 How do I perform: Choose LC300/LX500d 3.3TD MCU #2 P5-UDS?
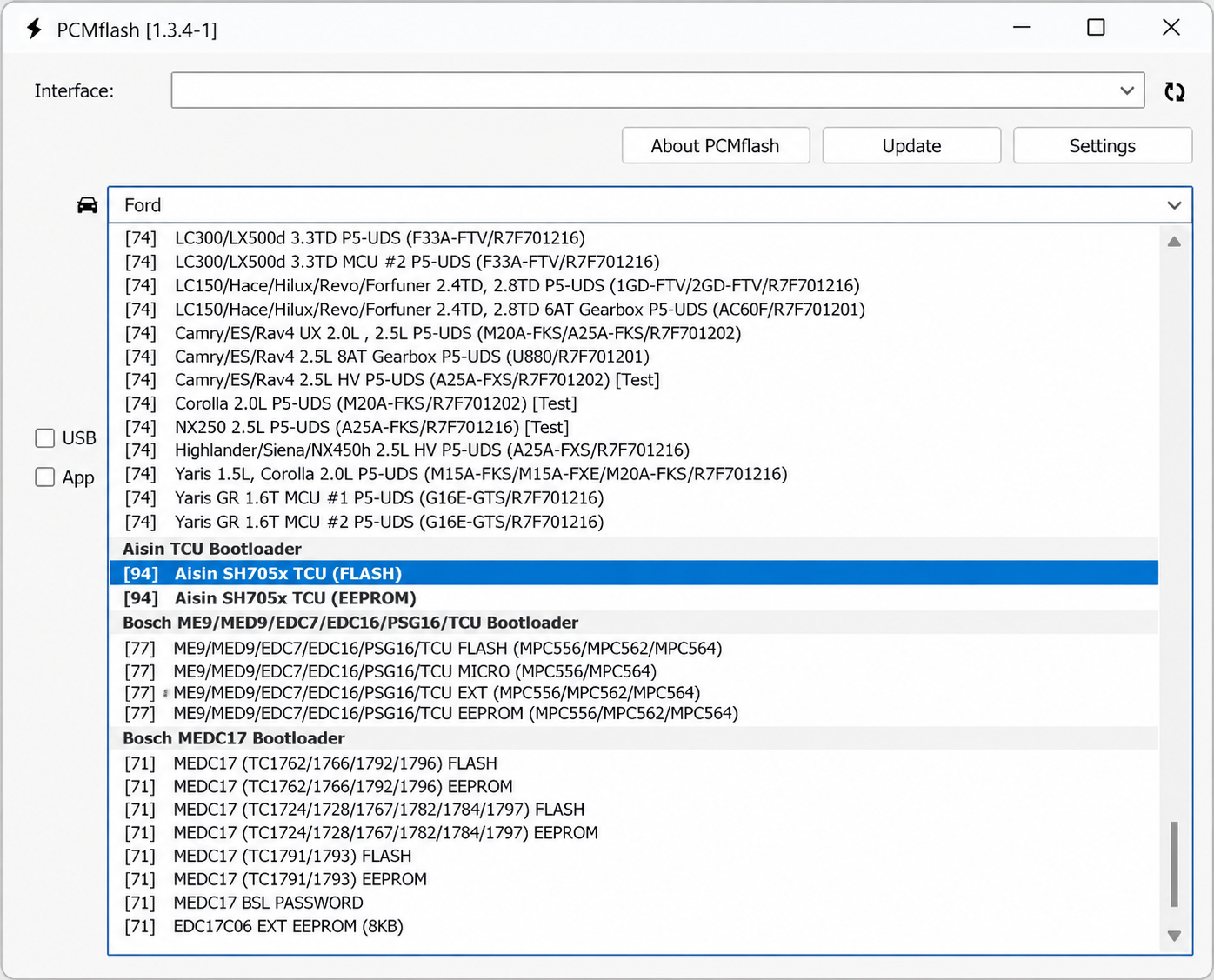(x=634, y=262)
